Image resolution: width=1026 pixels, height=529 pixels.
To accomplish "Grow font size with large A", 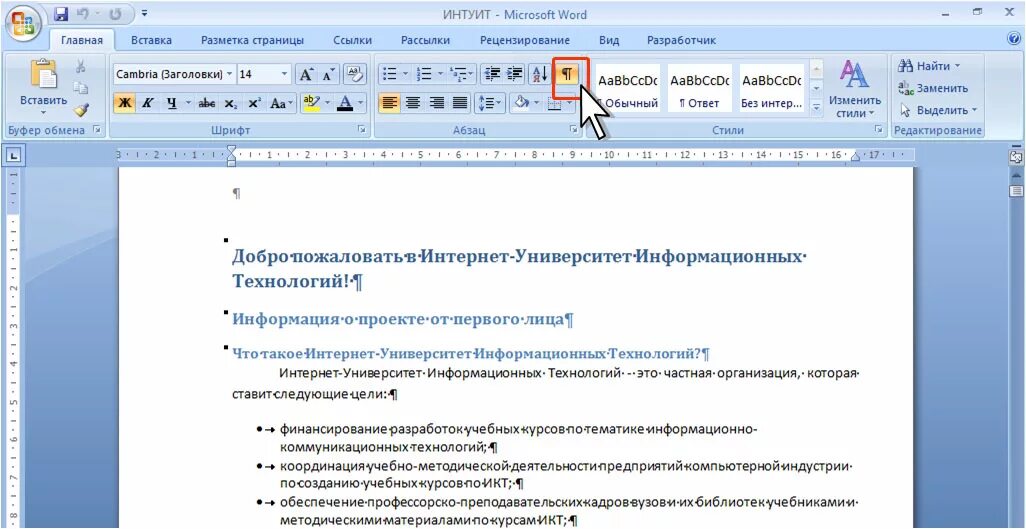I will click(306, 75).
